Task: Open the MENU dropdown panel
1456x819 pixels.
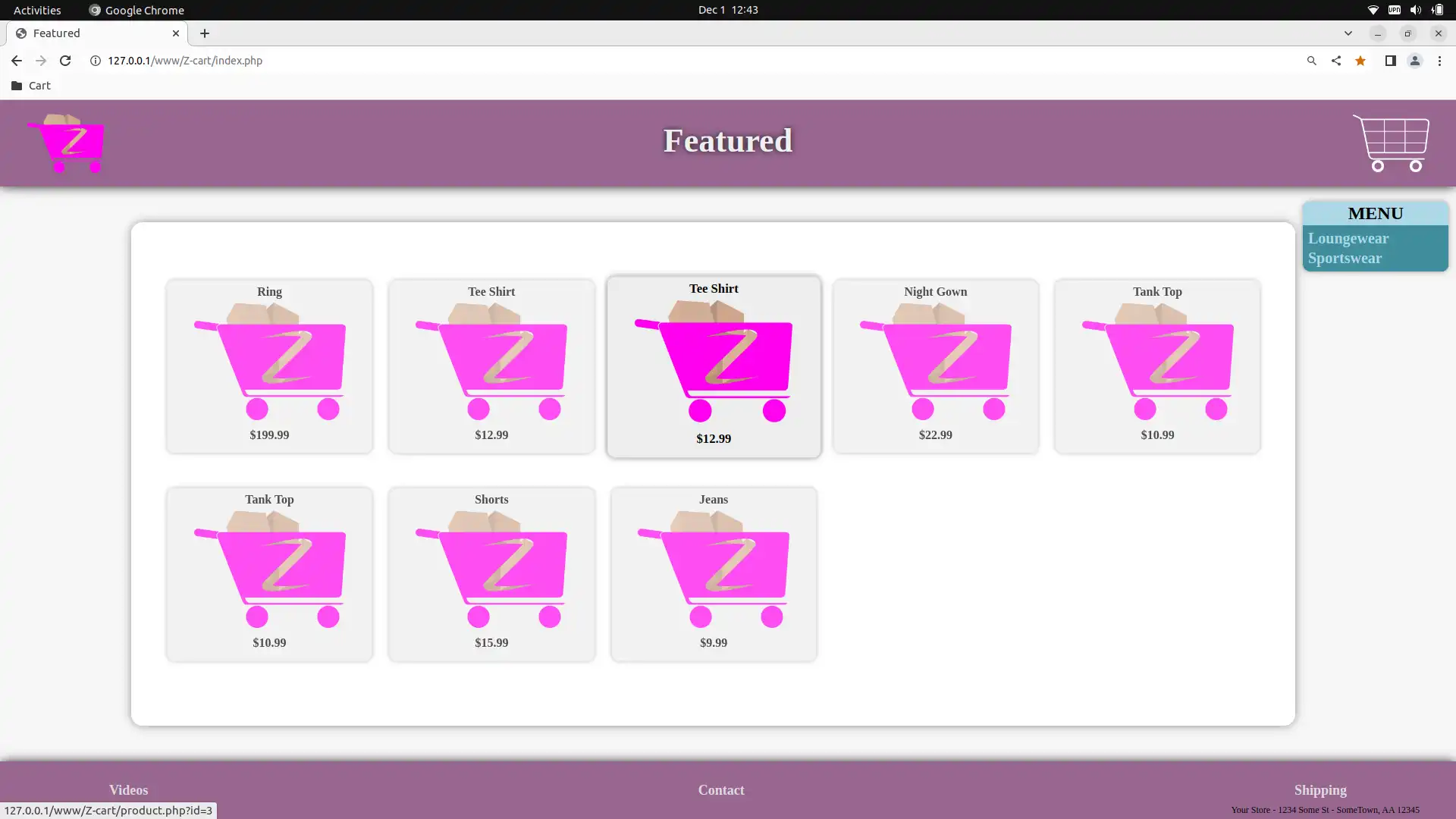Action: (1375, 213)
